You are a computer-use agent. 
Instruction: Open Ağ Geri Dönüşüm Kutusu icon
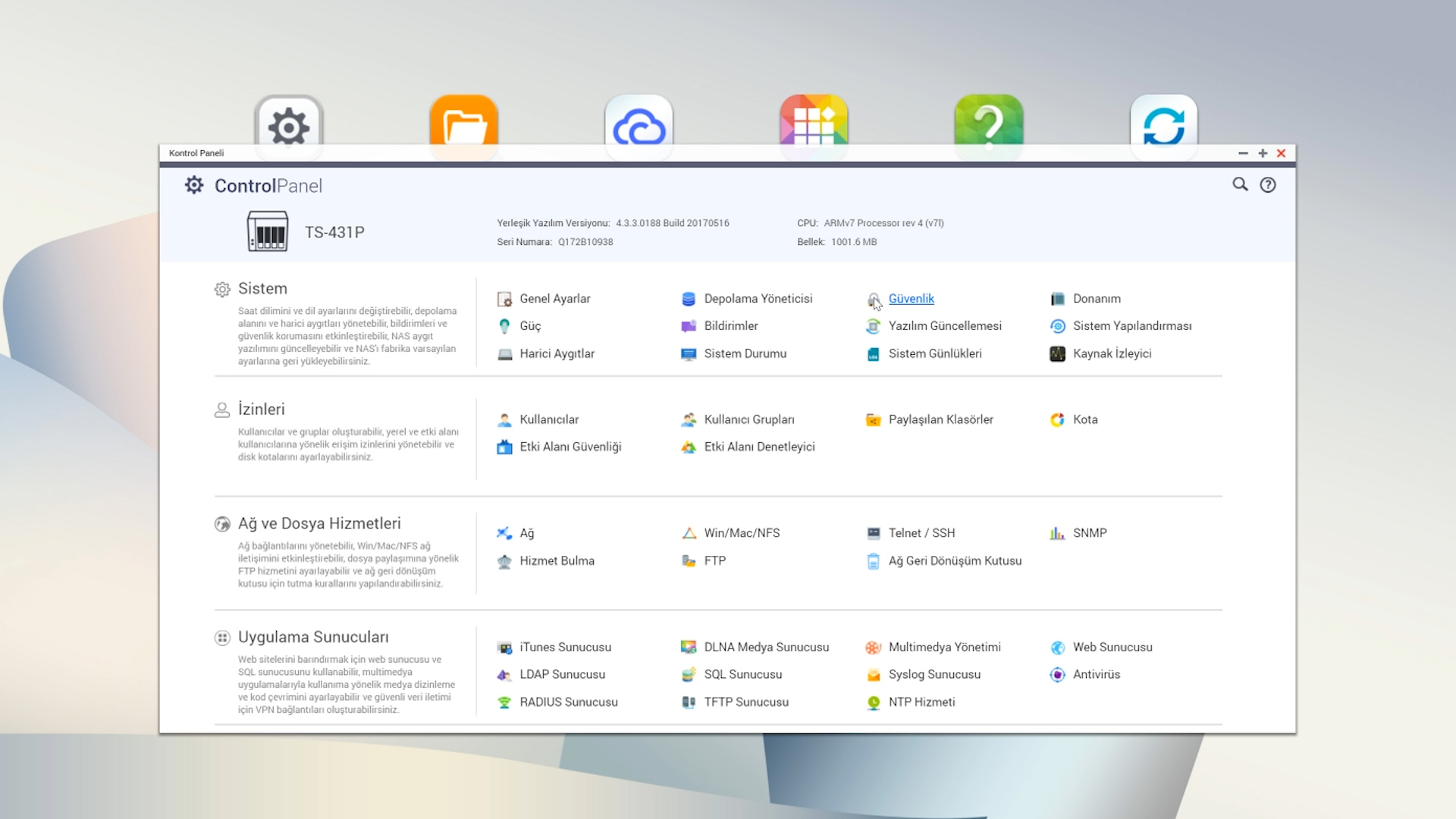click(x=873, y=561)
